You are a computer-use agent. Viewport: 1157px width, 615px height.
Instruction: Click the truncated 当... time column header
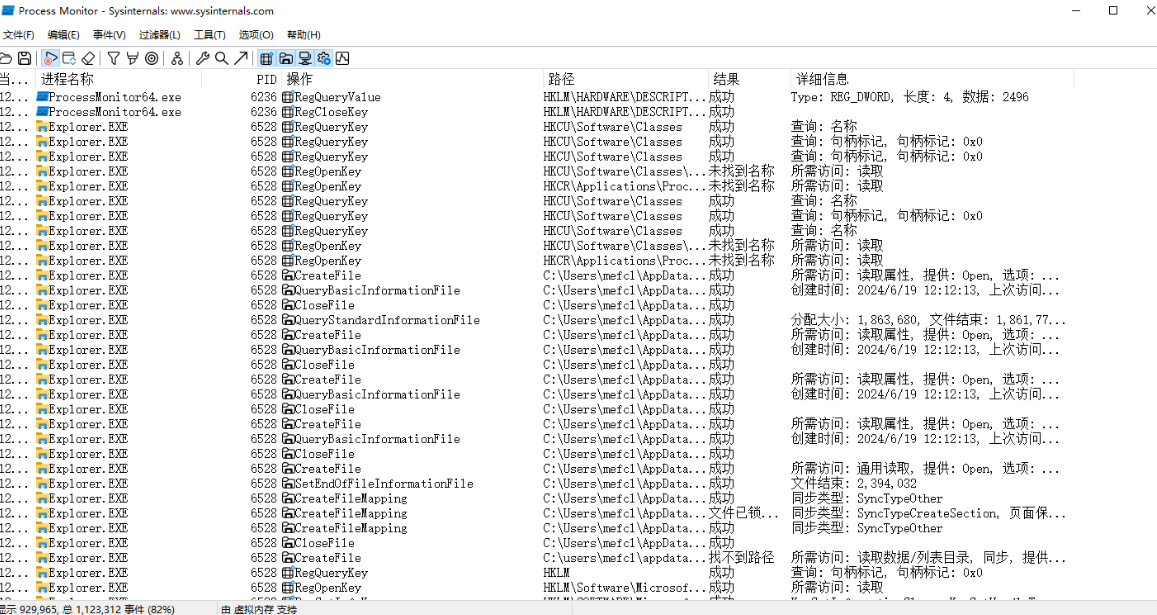(17, 79)
